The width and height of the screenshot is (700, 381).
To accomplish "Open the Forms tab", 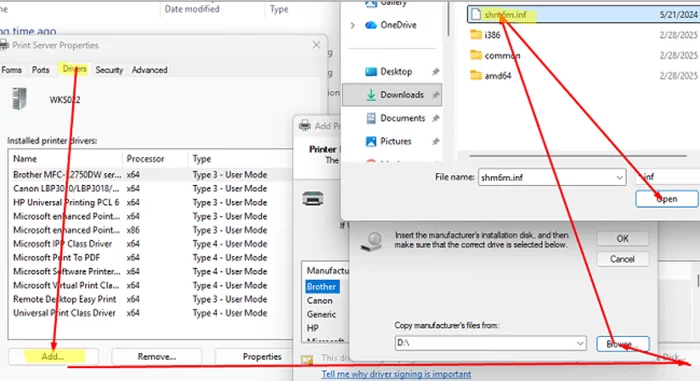I will (x=12, y=70).
